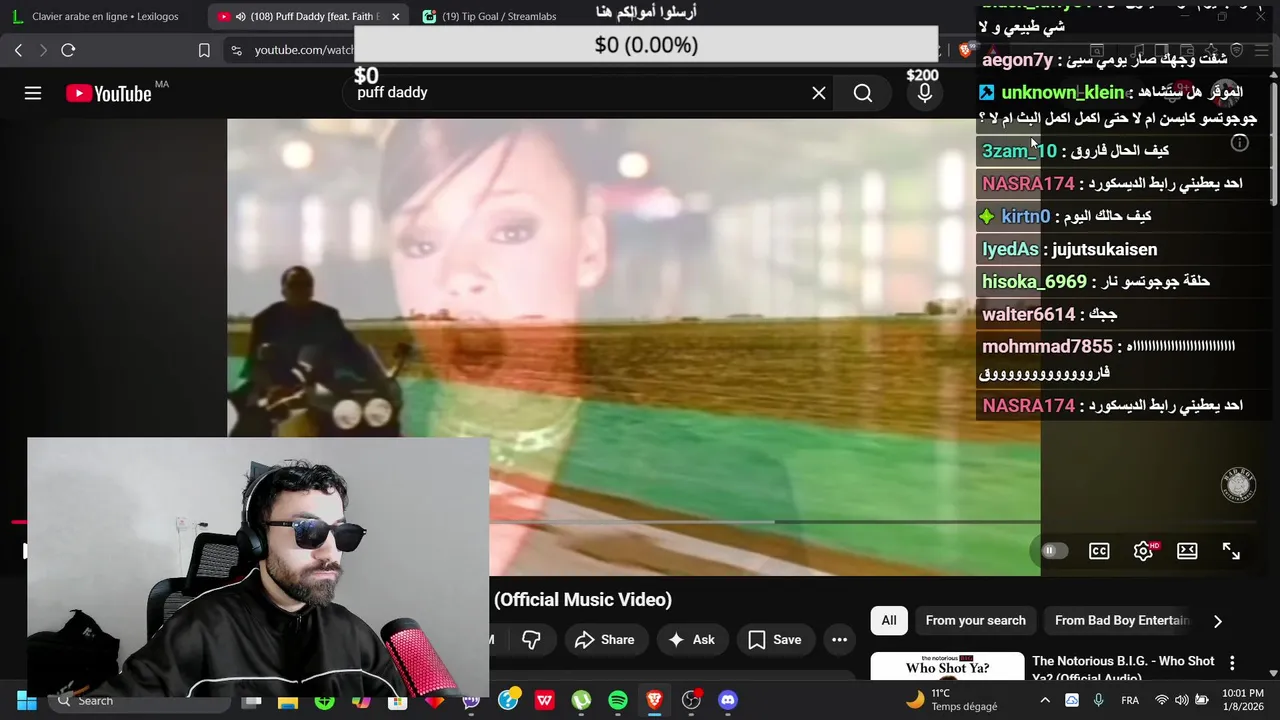Screen dimensions: 1280x720
Task: Show hidden system tray icons
Action: click(x=1045, y=700)
